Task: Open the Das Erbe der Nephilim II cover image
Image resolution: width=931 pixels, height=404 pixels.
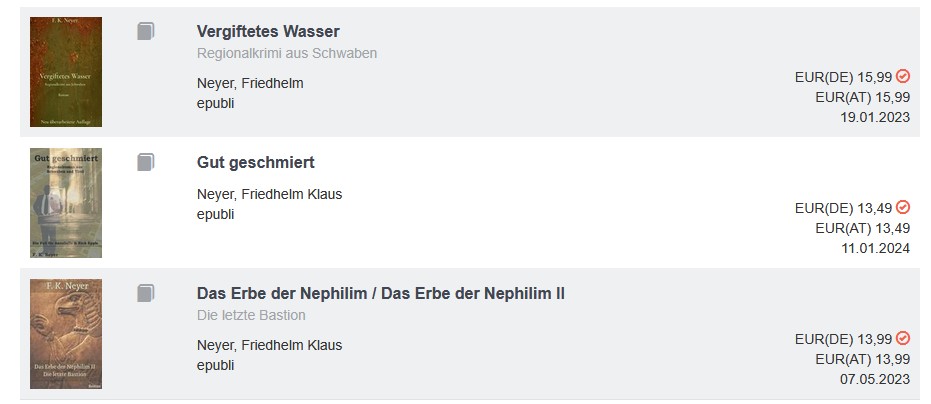Action: pos(66,334)
